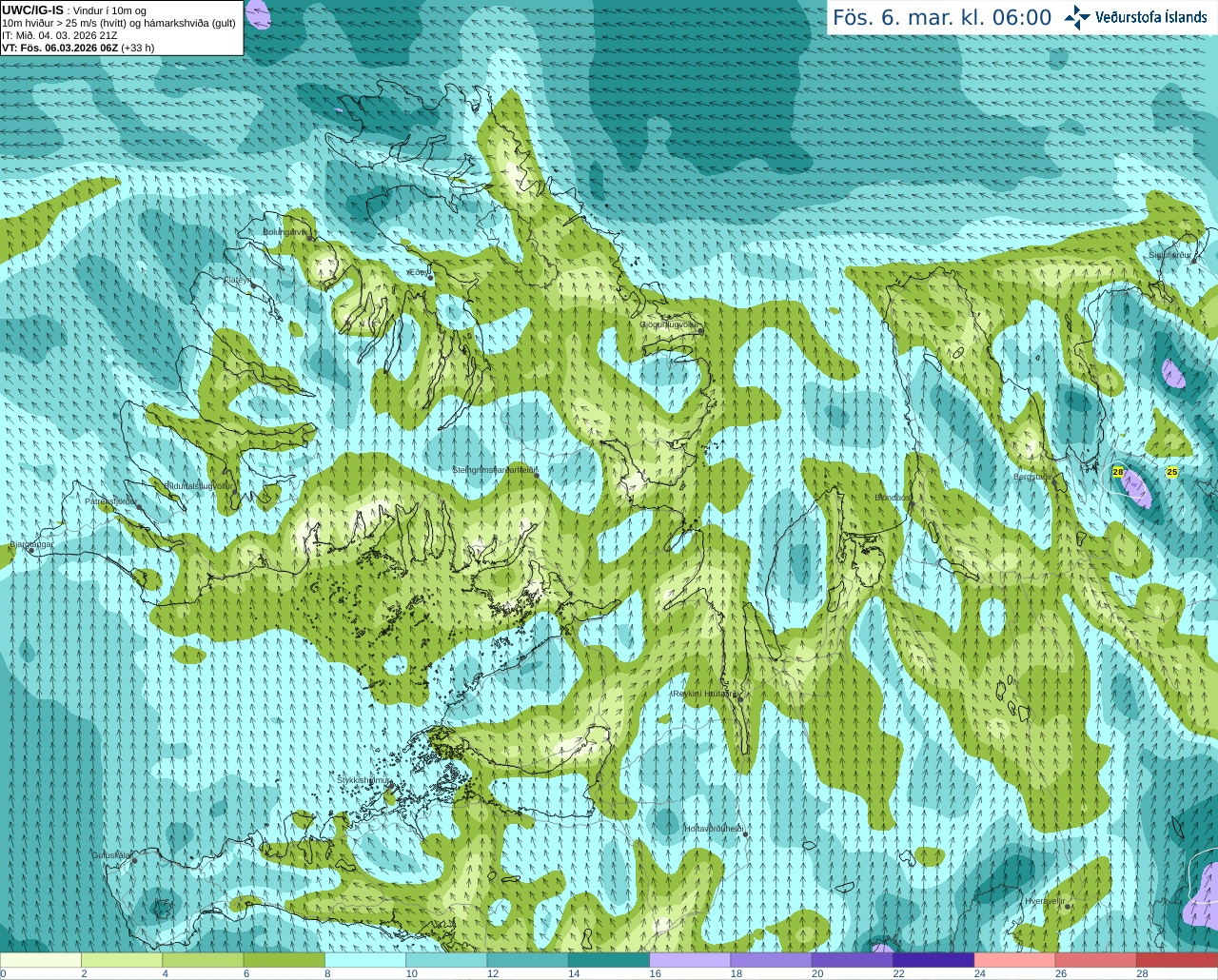
Task: Pick the 12–14 m/s teal legend swatch
Action: (x=528, y=960)
